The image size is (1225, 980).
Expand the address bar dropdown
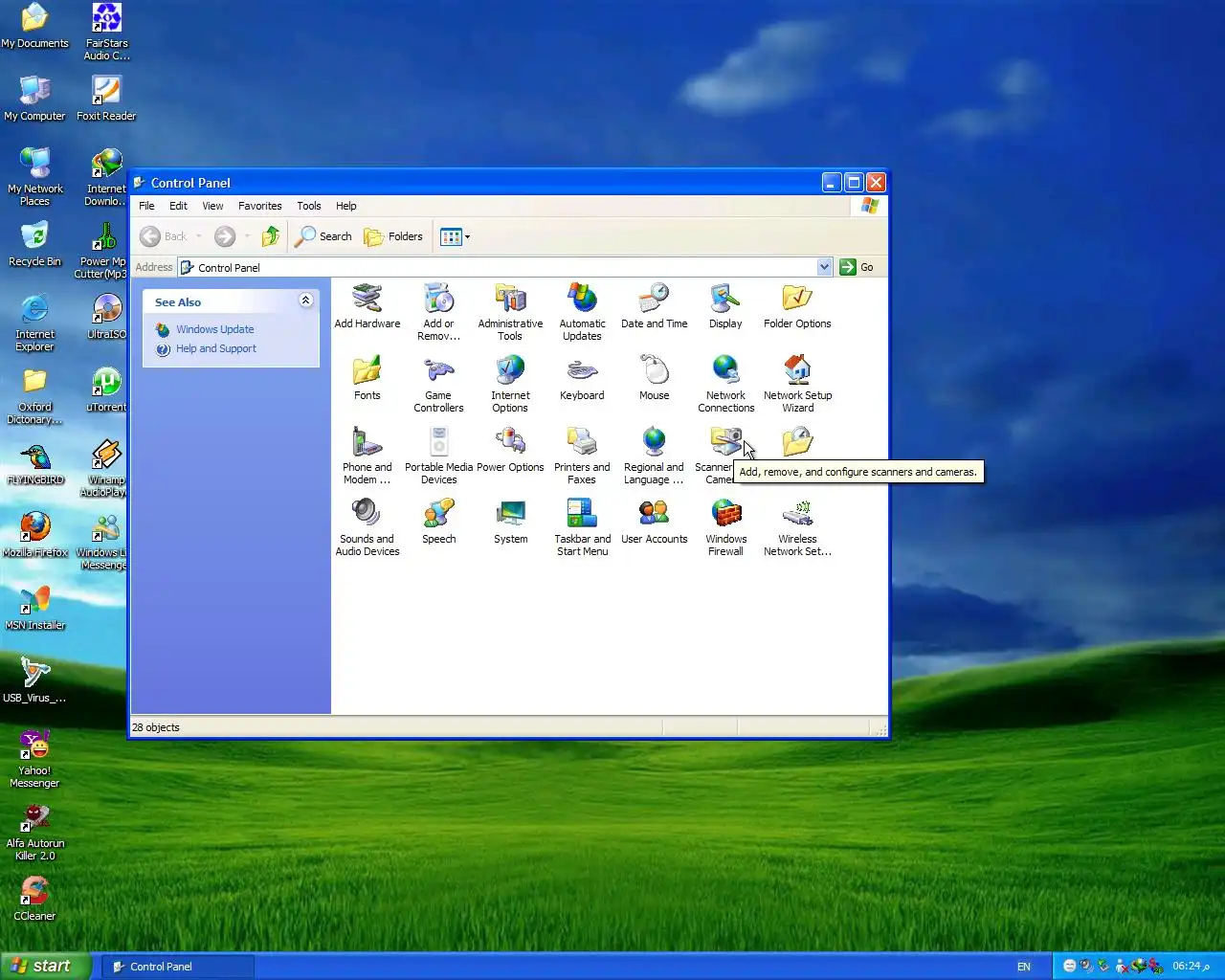(x=824, y=267)
